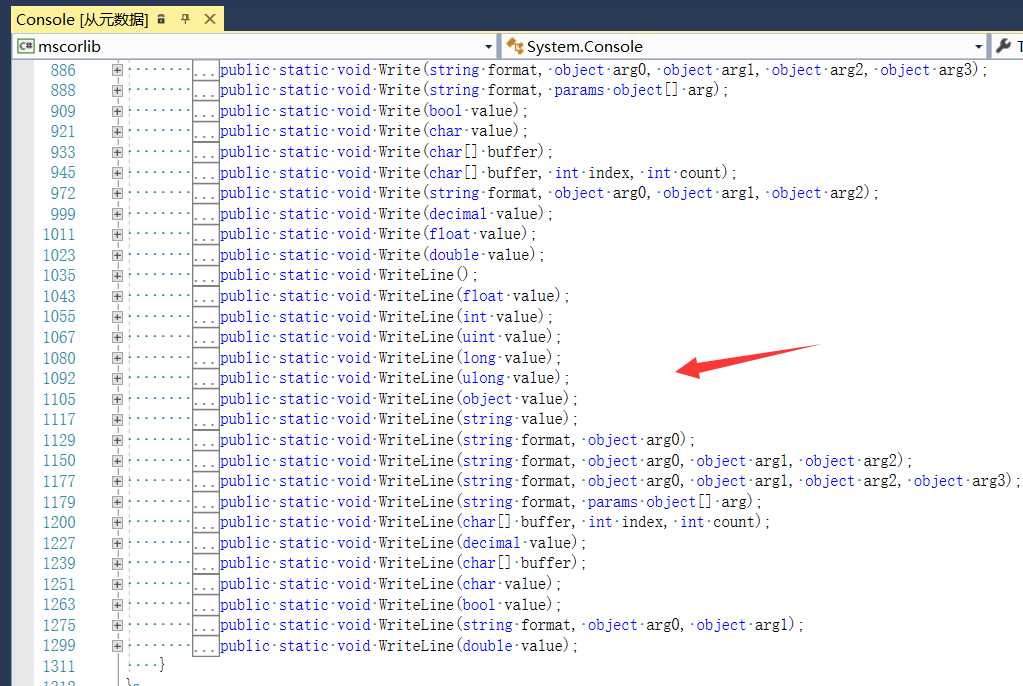Screen dimensions: 1023x686
Task: Expand collapsed region at line 972
Action: click(117, 193)
